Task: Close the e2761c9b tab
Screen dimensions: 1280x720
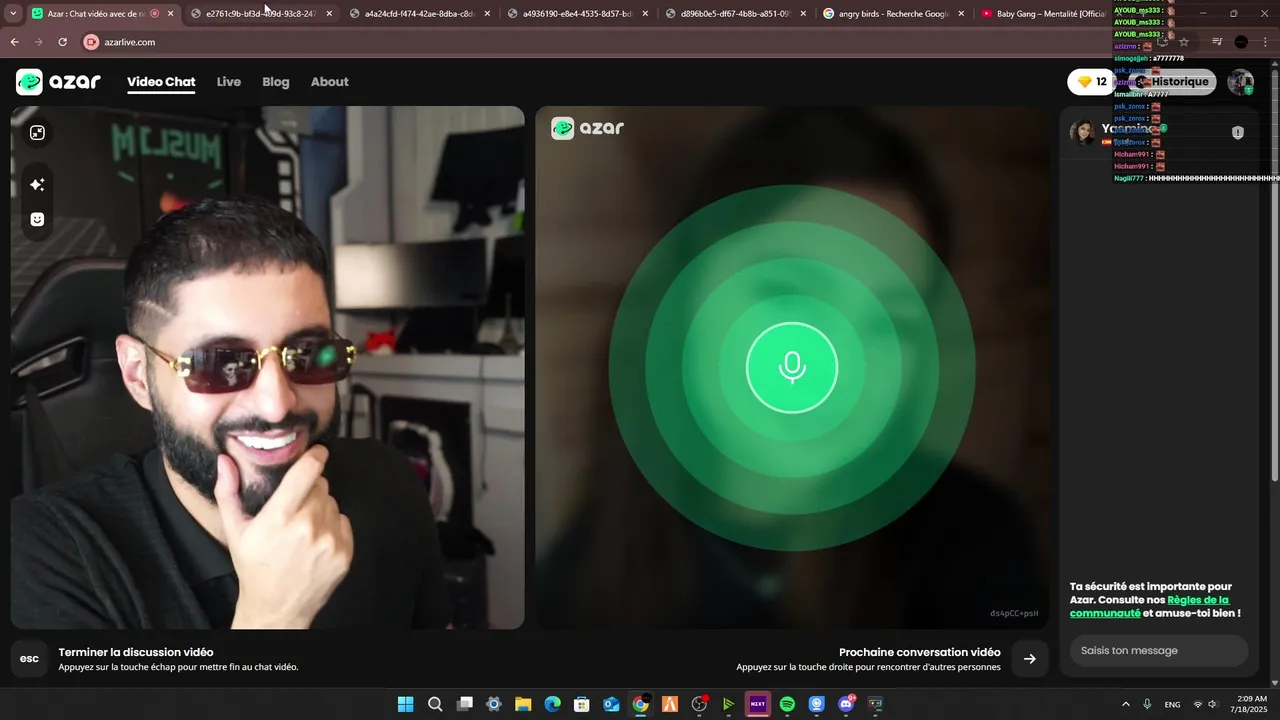Action: pyautogui.click(x=329, y=14)
